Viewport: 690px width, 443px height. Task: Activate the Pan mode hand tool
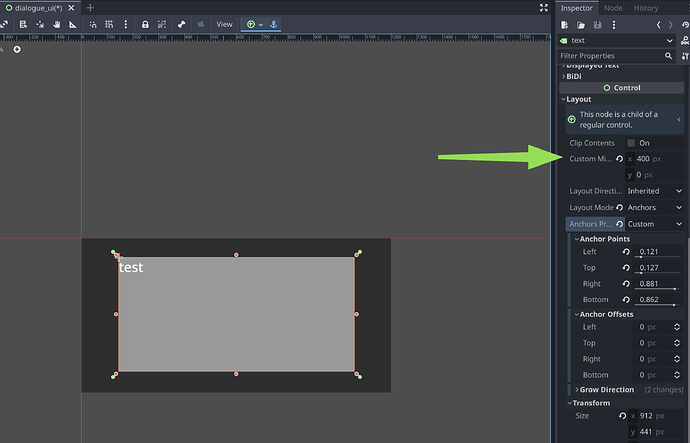pos(56,25)
